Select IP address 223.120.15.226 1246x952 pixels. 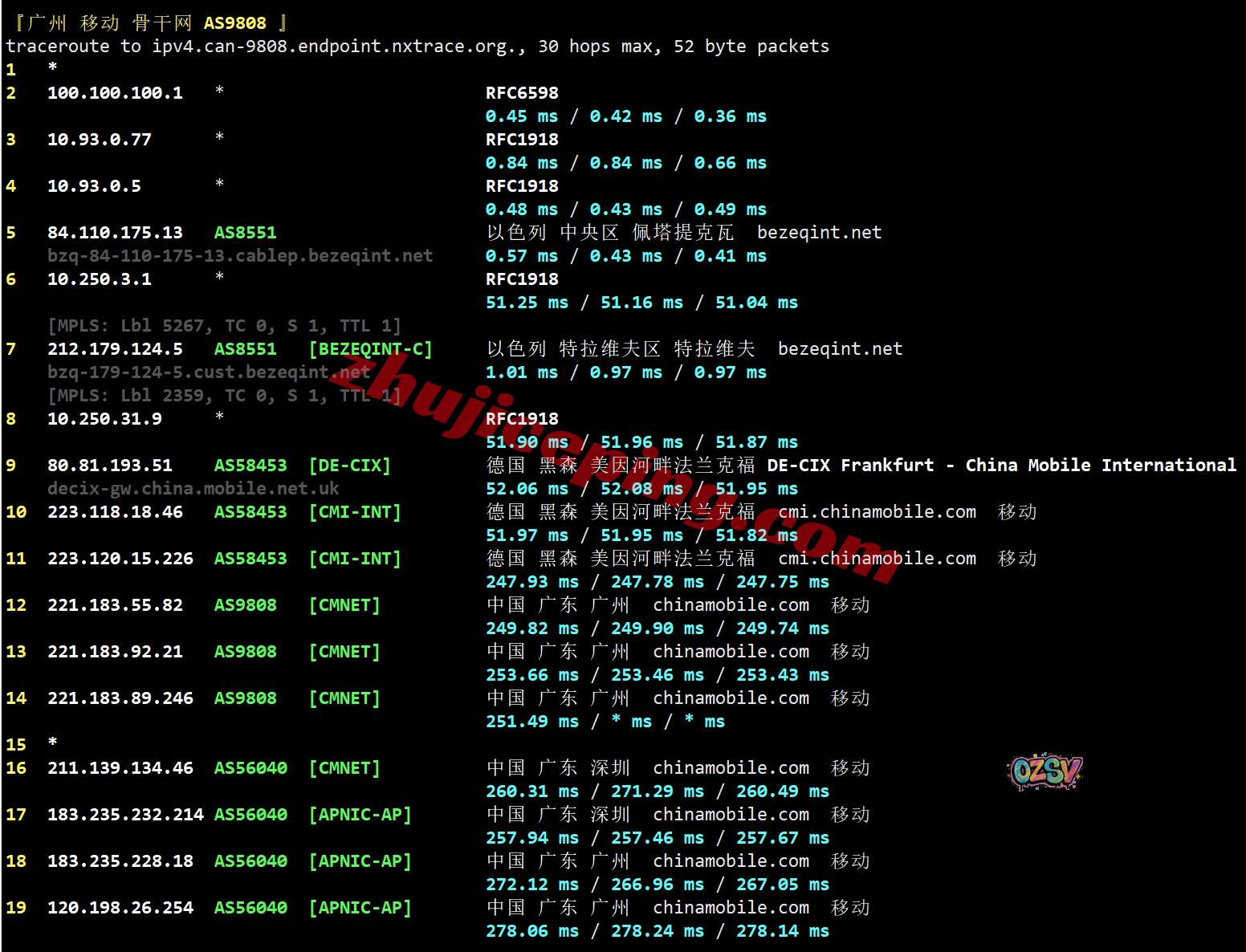pyautogui.click(x=120, y=559)
